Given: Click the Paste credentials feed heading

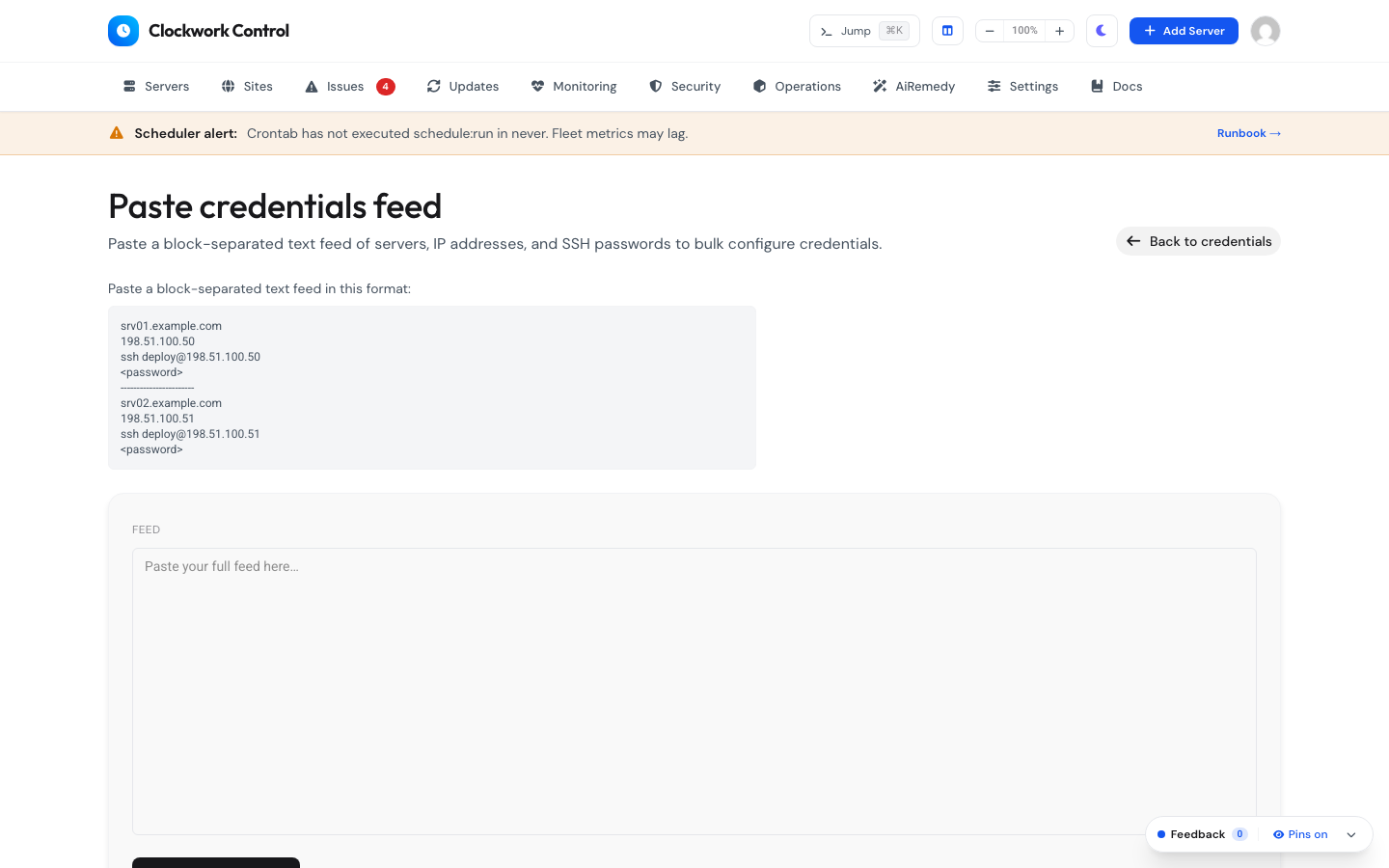Looking at the screenshot, I should click(275, 206).
